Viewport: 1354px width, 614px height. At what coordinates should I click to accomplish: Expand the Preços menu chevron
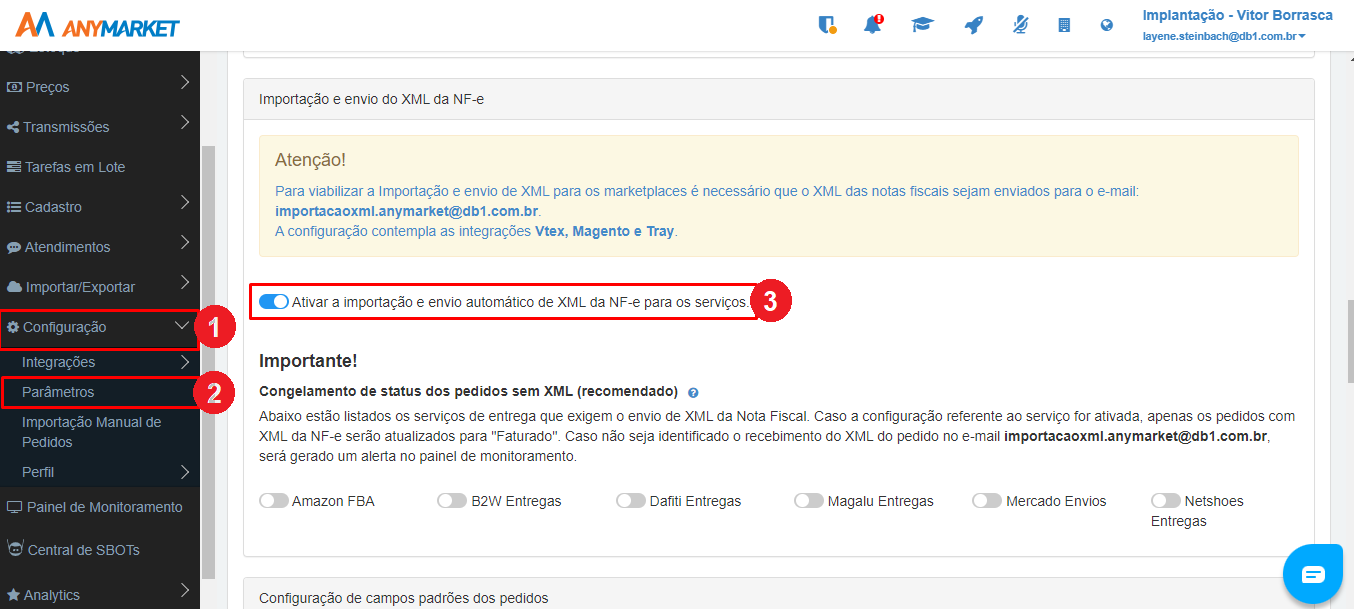click(x=185, y=83)
